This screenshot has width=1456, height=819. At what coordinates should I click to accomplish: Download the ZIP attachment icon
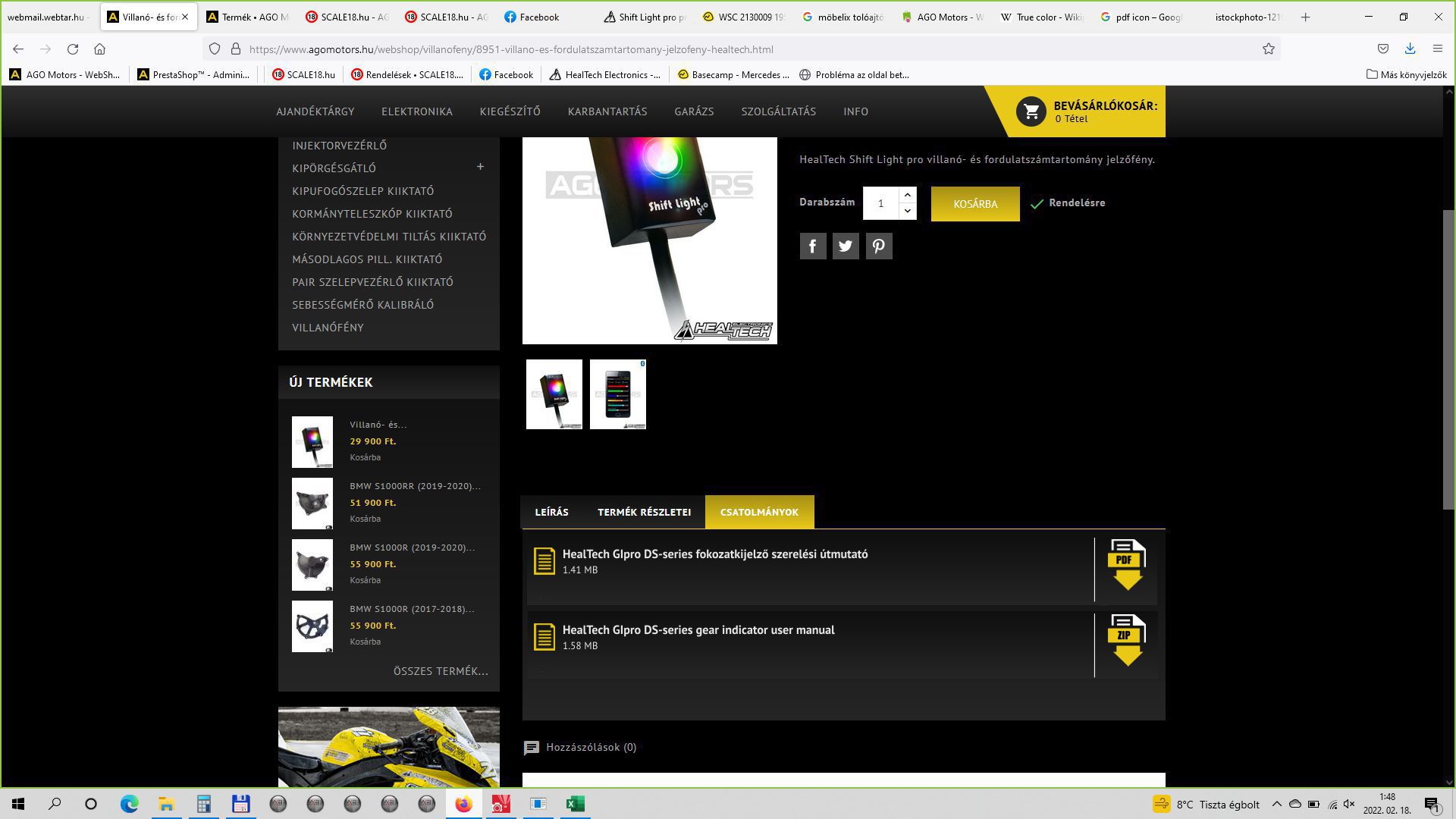point(1126,641)
